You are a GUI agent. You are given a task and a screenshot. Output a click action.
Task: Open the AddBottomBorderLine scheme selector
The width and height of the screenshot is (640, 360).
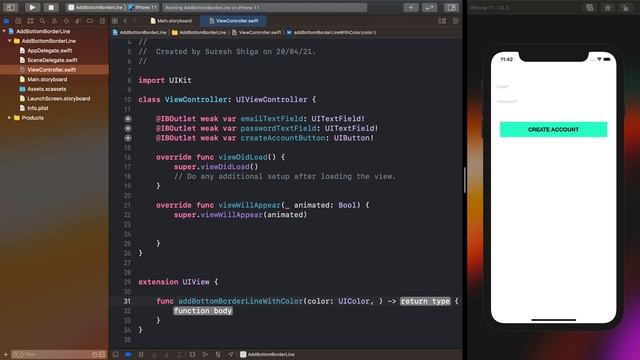coord(96,7)
